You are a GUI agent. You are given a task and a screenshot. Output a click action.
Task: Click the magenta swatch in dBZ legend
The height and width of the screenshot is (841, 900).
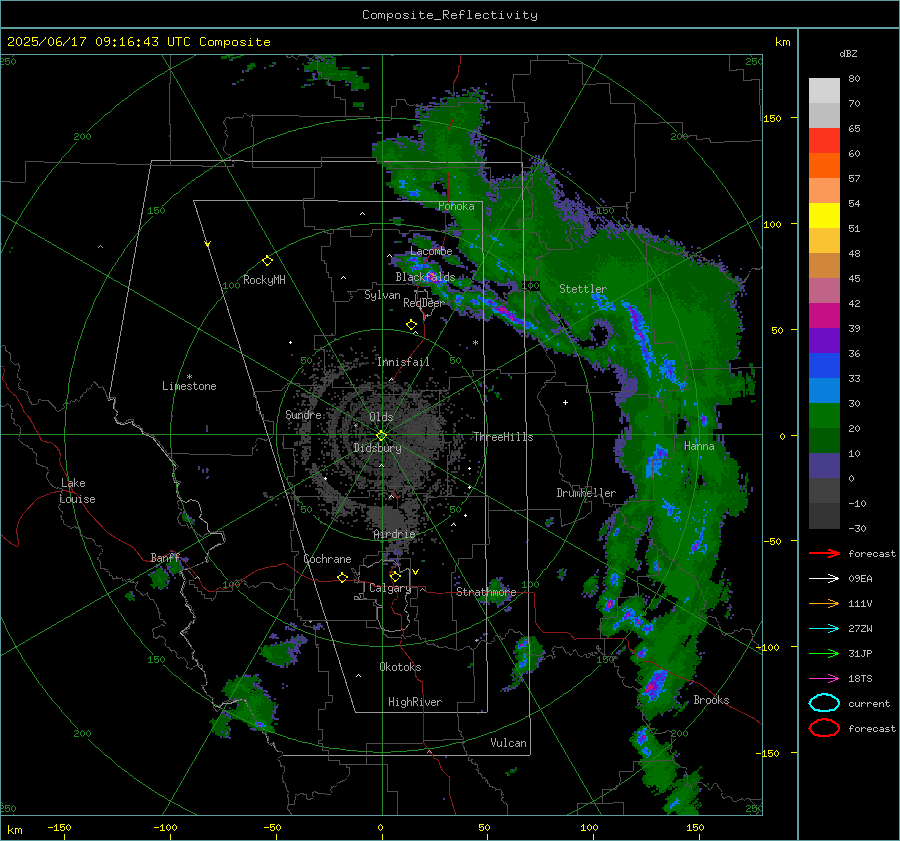click(x=824, y=316)
